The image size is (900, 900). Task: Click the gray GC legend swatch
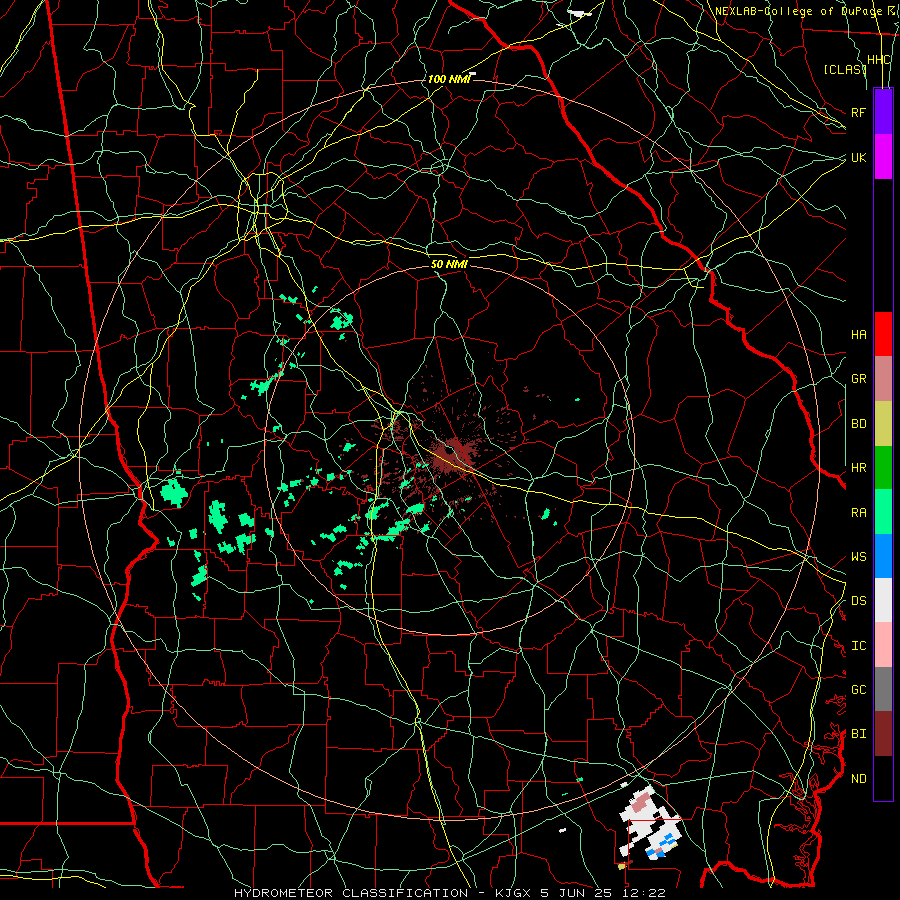[x=883, y=689]
